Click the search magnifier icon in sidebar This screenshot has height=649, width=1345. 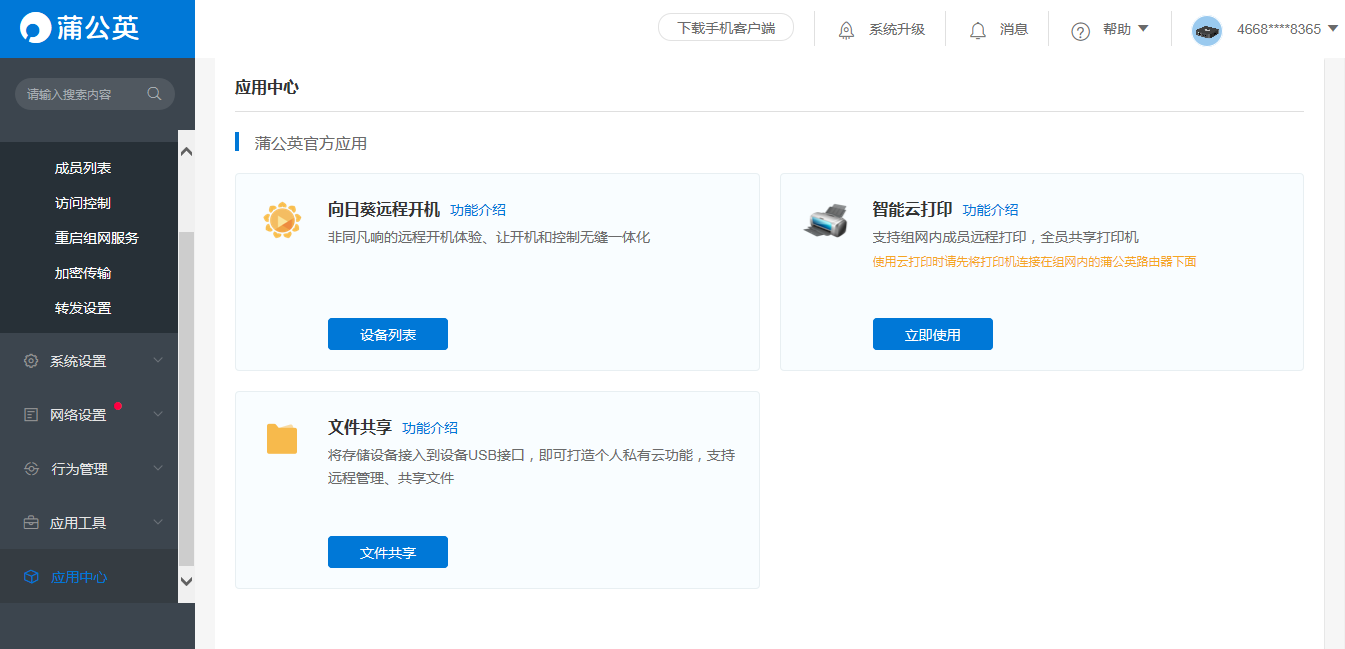point(154,94)
